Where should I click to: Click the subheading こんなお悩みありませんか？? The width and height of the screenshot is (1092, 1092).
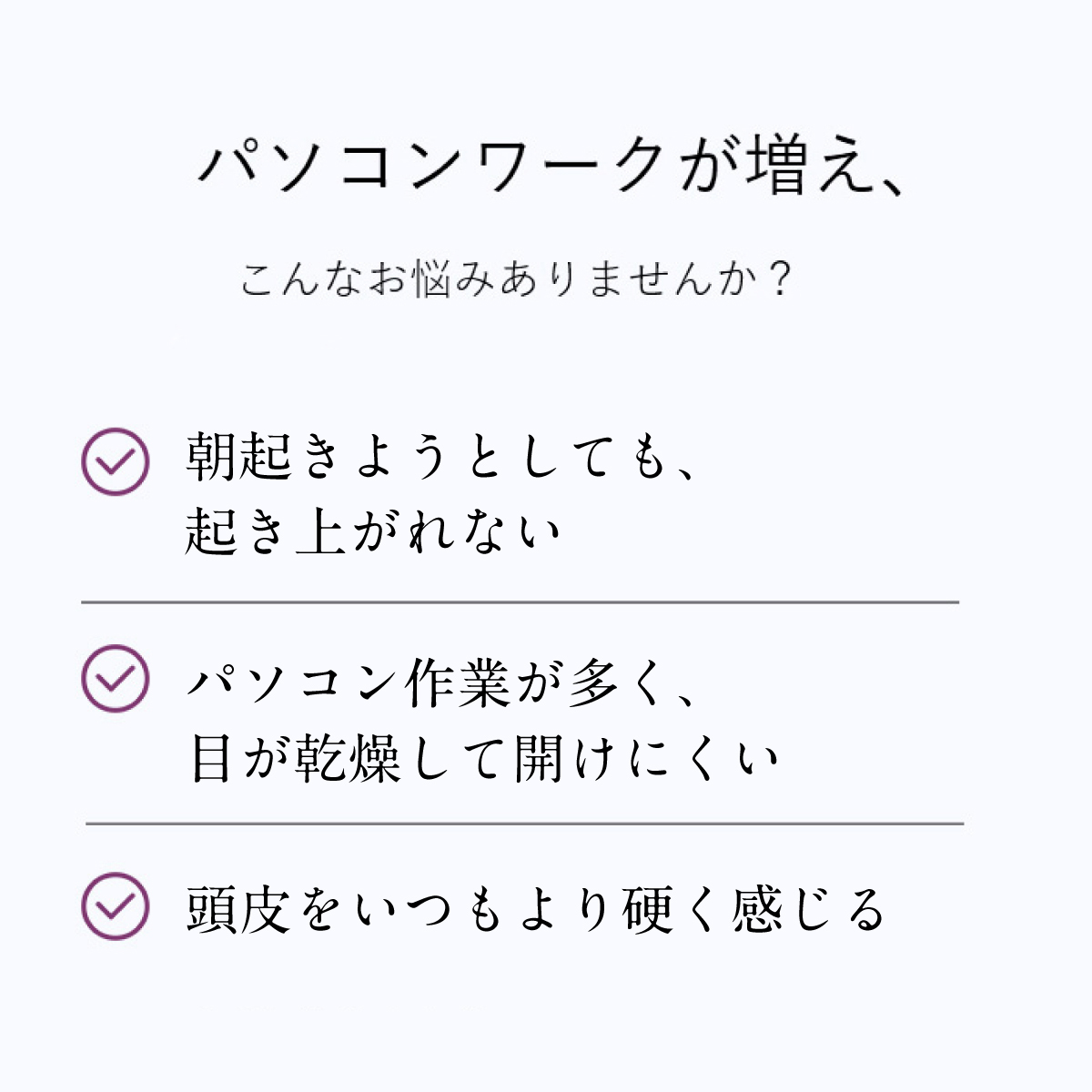(x=518, y=279)
